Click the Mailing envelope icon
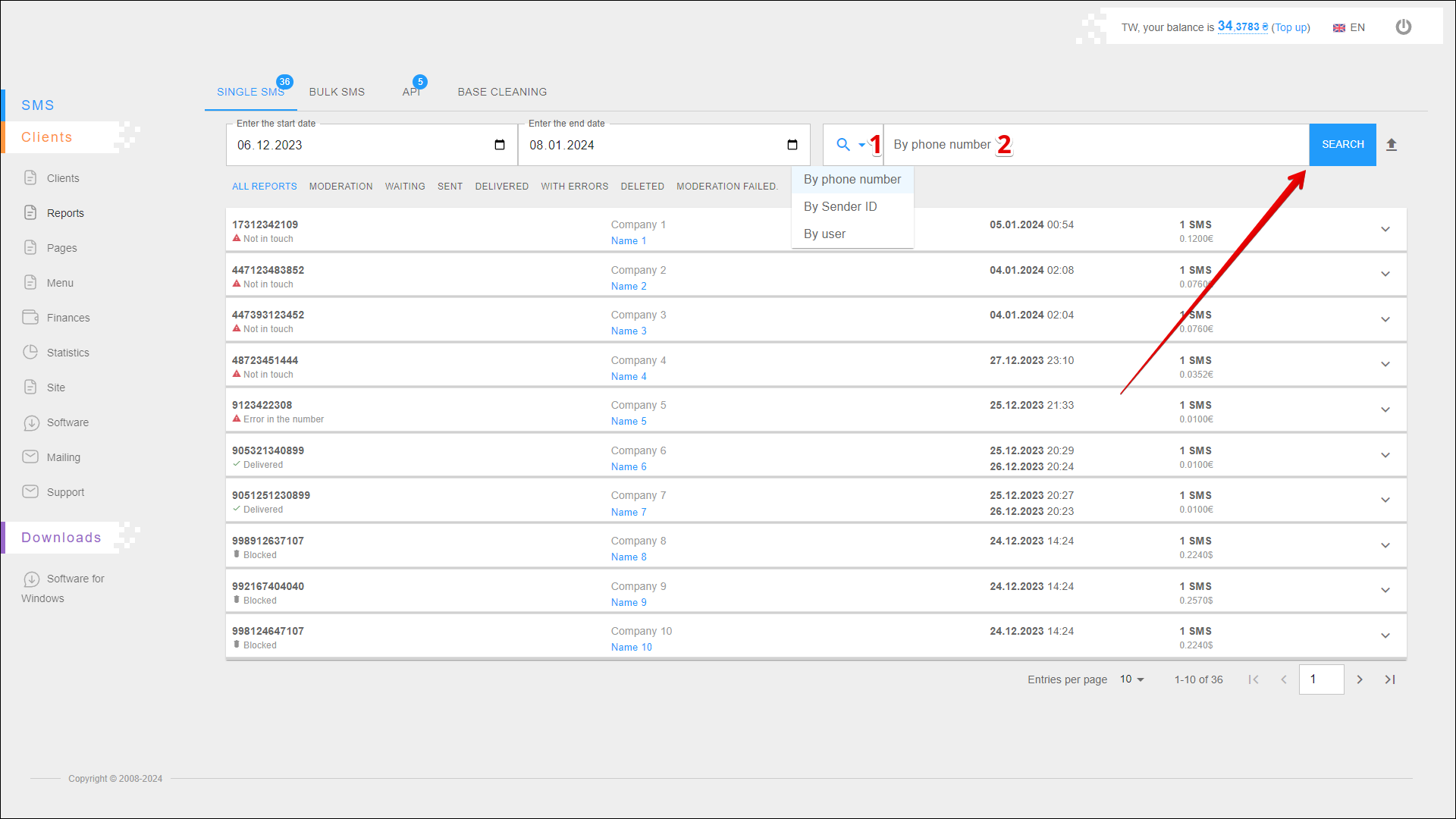 [x=30, y=457]
